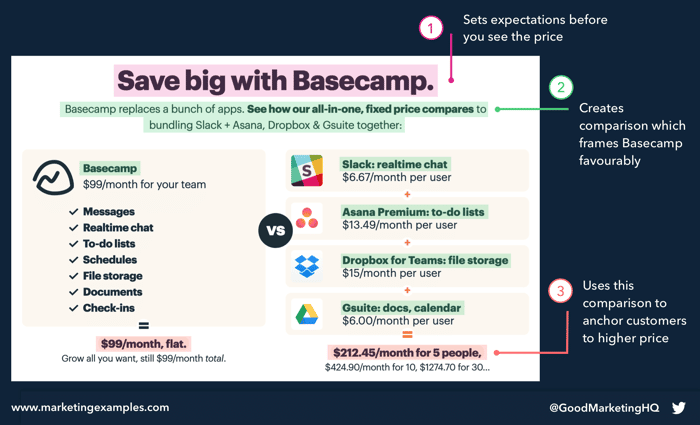Viewport: 700px width, 425px height.
Task: Click the pink number 1 annotation circle
Action: [x=431, y=28]
